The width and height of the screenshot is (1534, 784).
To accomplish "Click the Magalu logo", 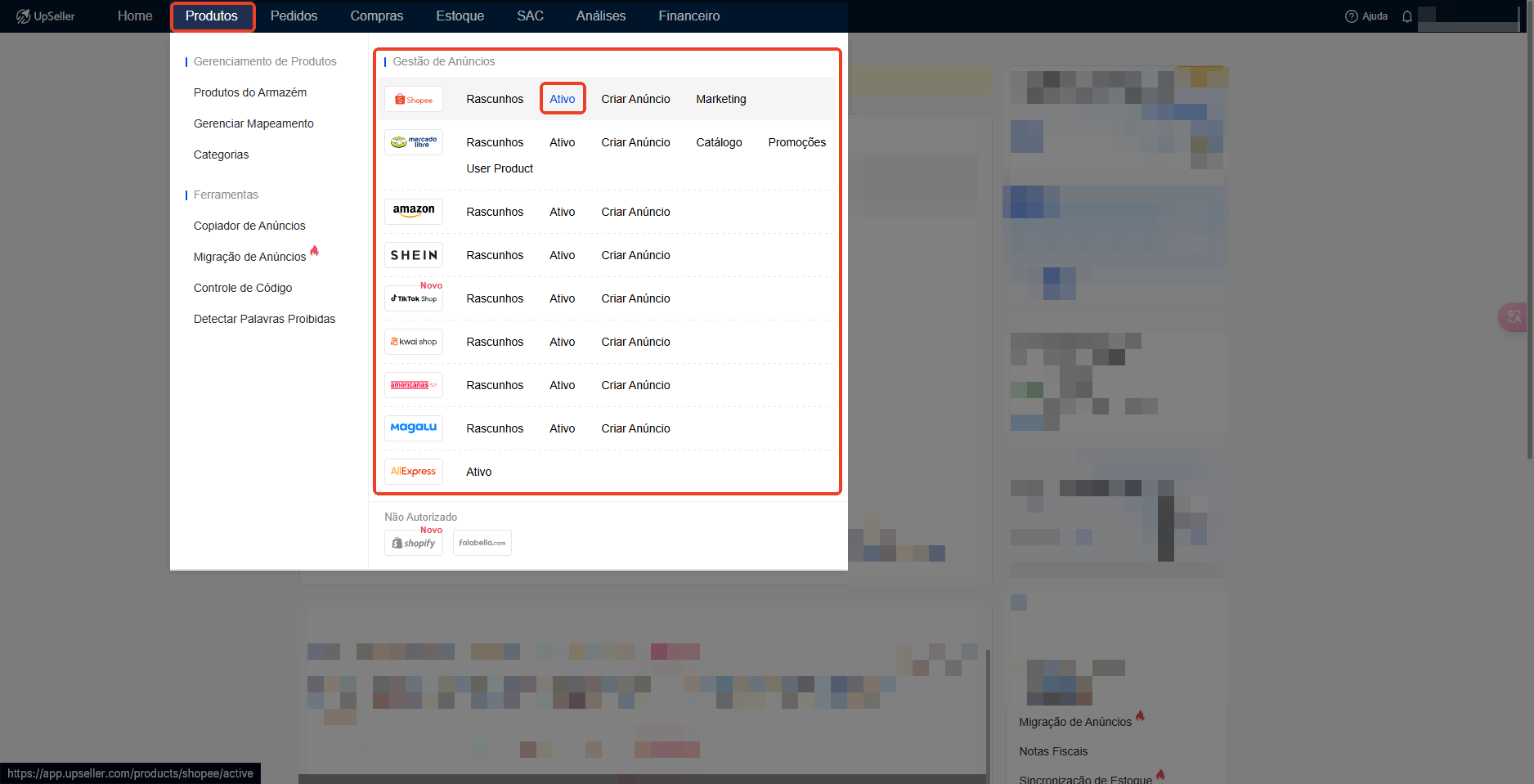I will 414,428.
